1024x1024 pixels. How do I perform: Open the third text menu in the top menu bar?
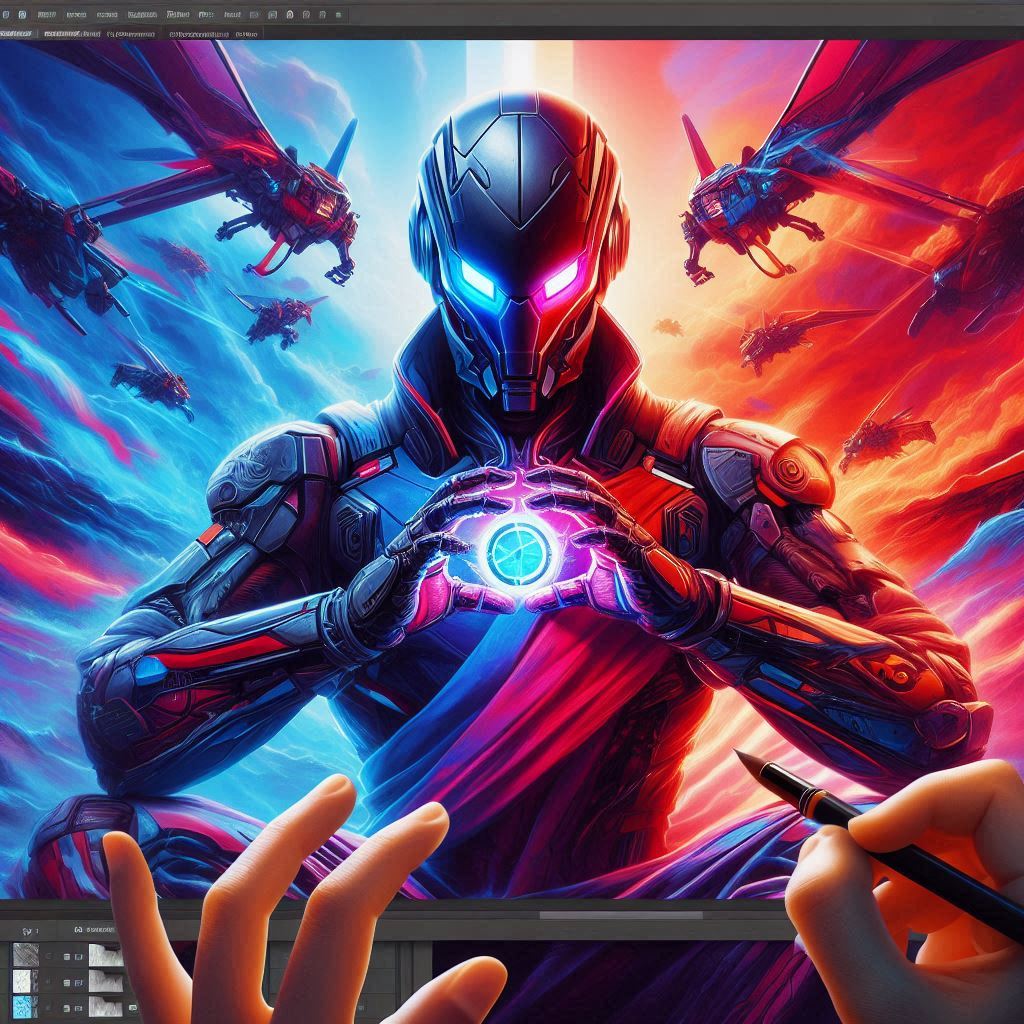107,15
